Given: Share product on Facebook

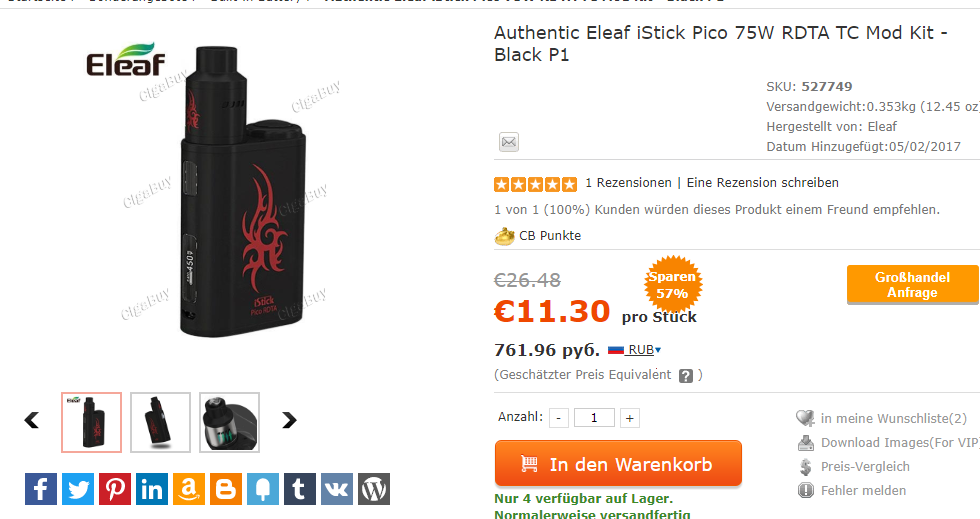Looking at the screenshot, I should pos(41,489).
